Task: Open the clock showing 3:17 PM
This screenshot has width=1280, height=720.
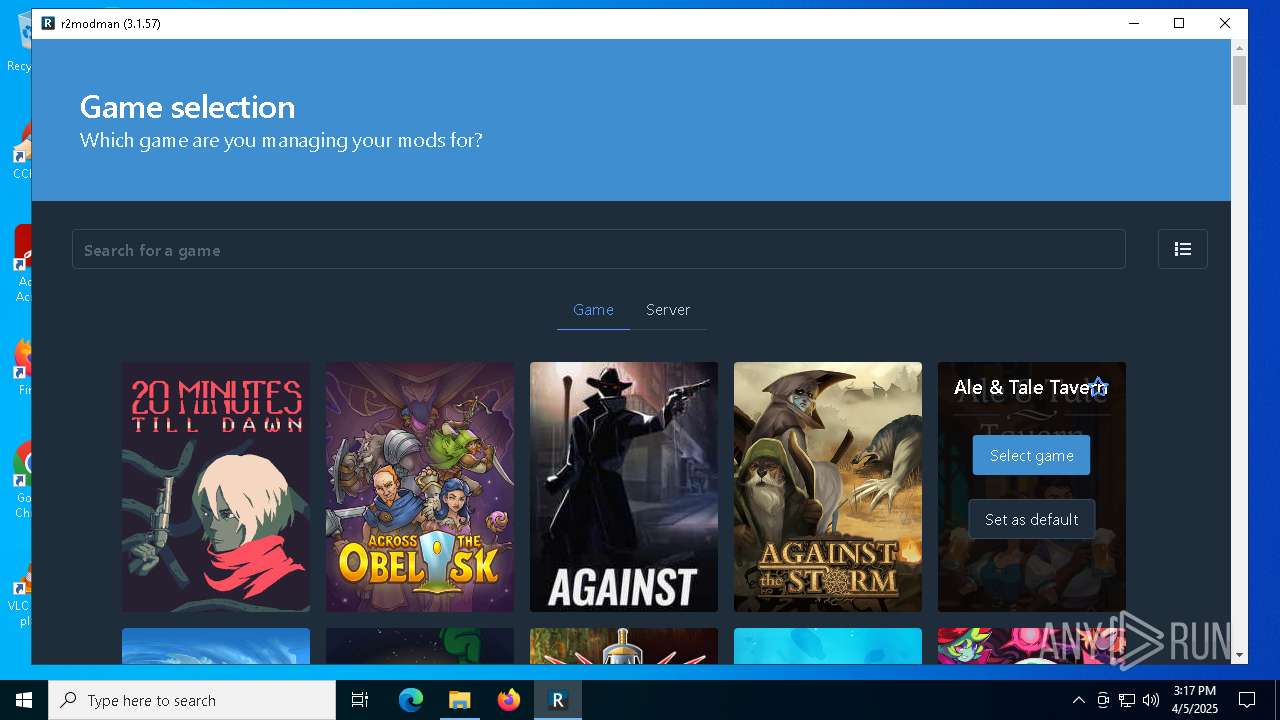Action: click(1195, 700)
